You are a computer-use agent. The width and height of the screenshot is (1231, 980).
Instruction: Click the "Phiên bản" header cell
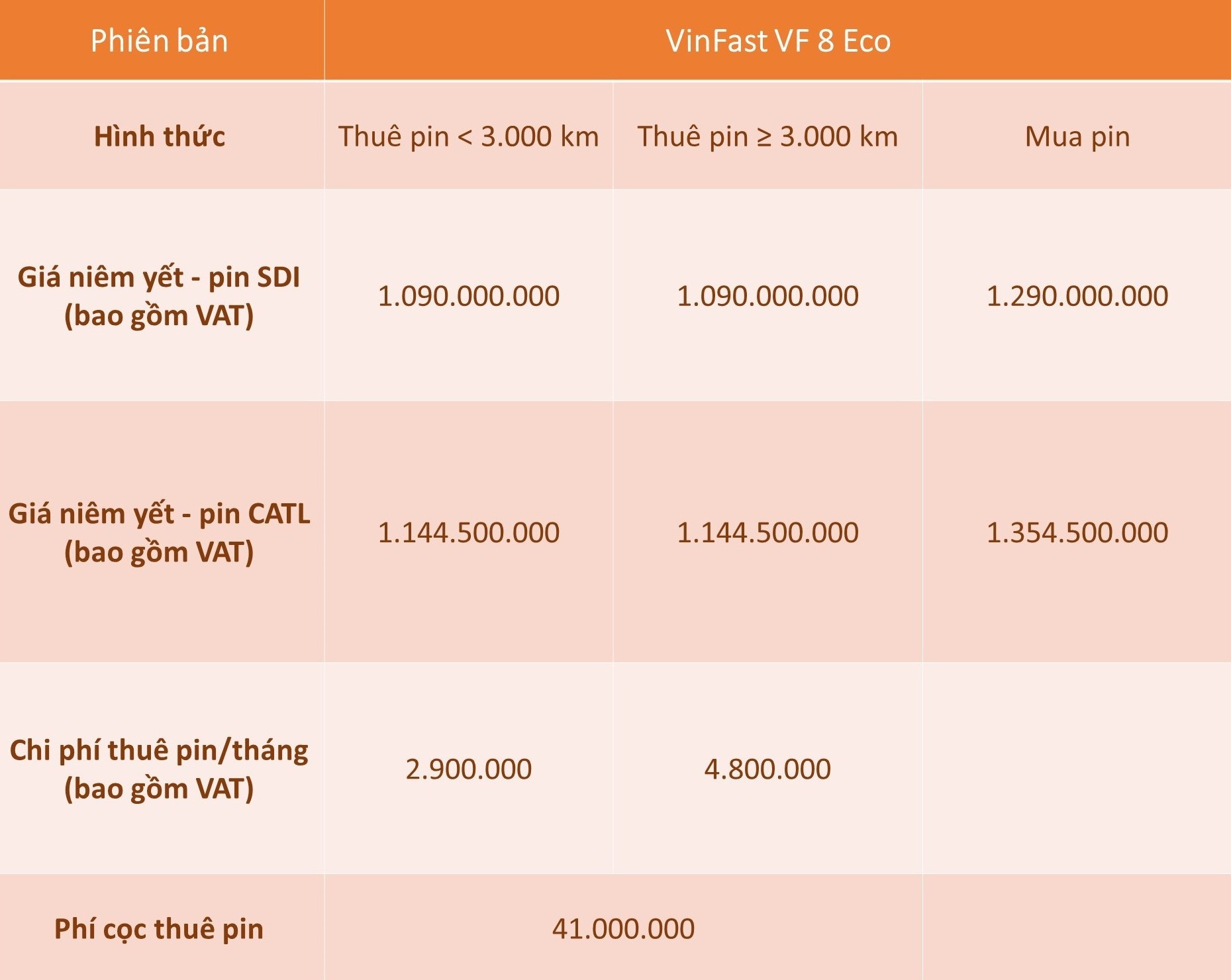(x=160, y=41)
